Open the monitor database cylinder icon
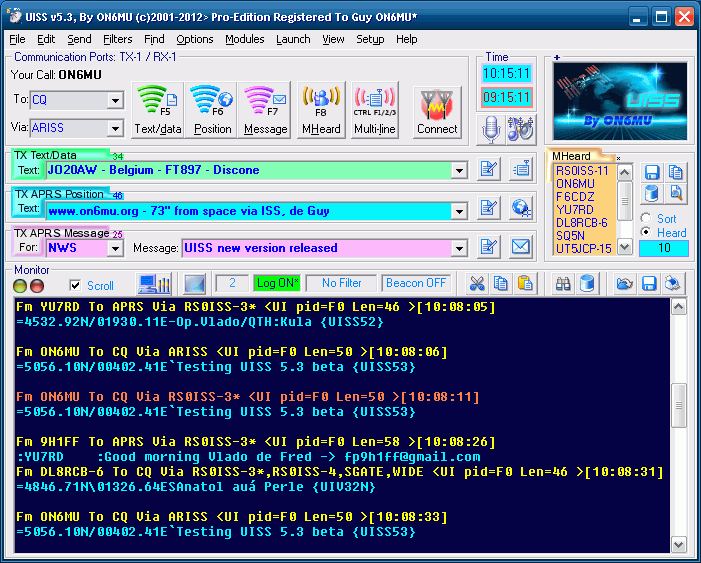Viewport: 701px width, 563px height. 587,284
